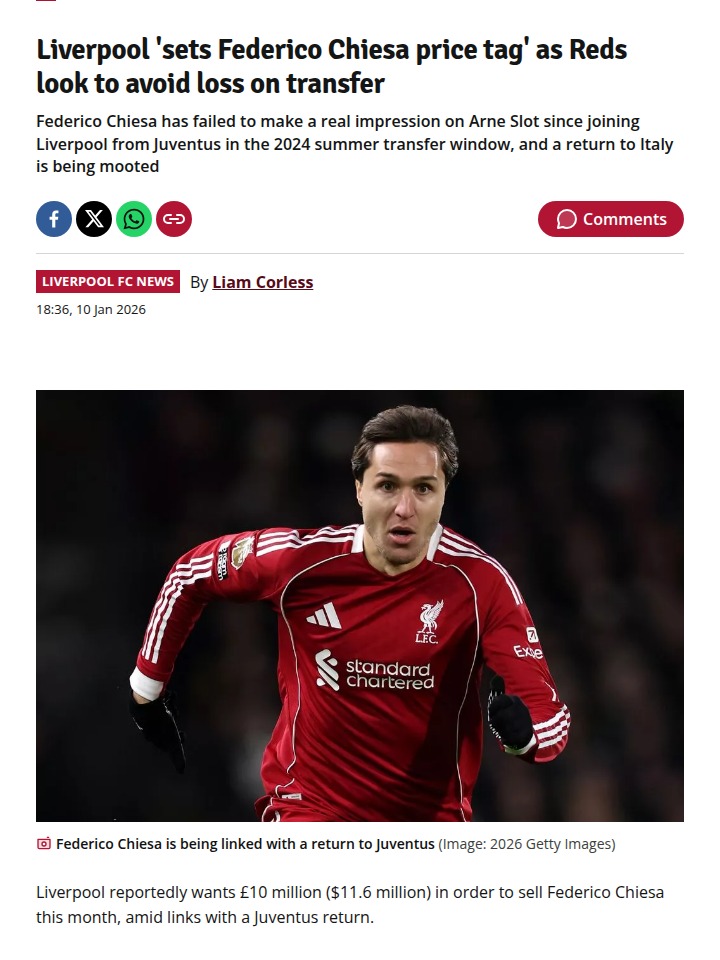Click the 2026 Getty Images credit text
The image size is (720, 960).
point(527,844)
